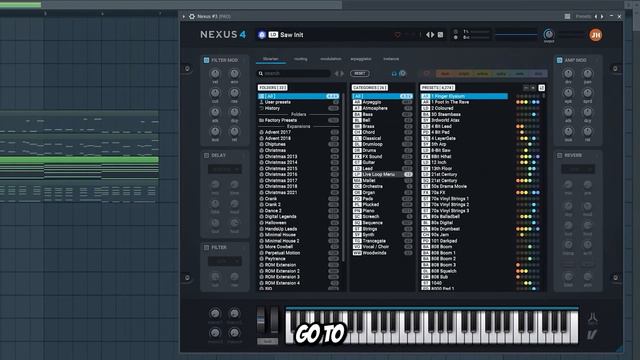
Task: Click the header master volume line slider
Action: (516, 35)
